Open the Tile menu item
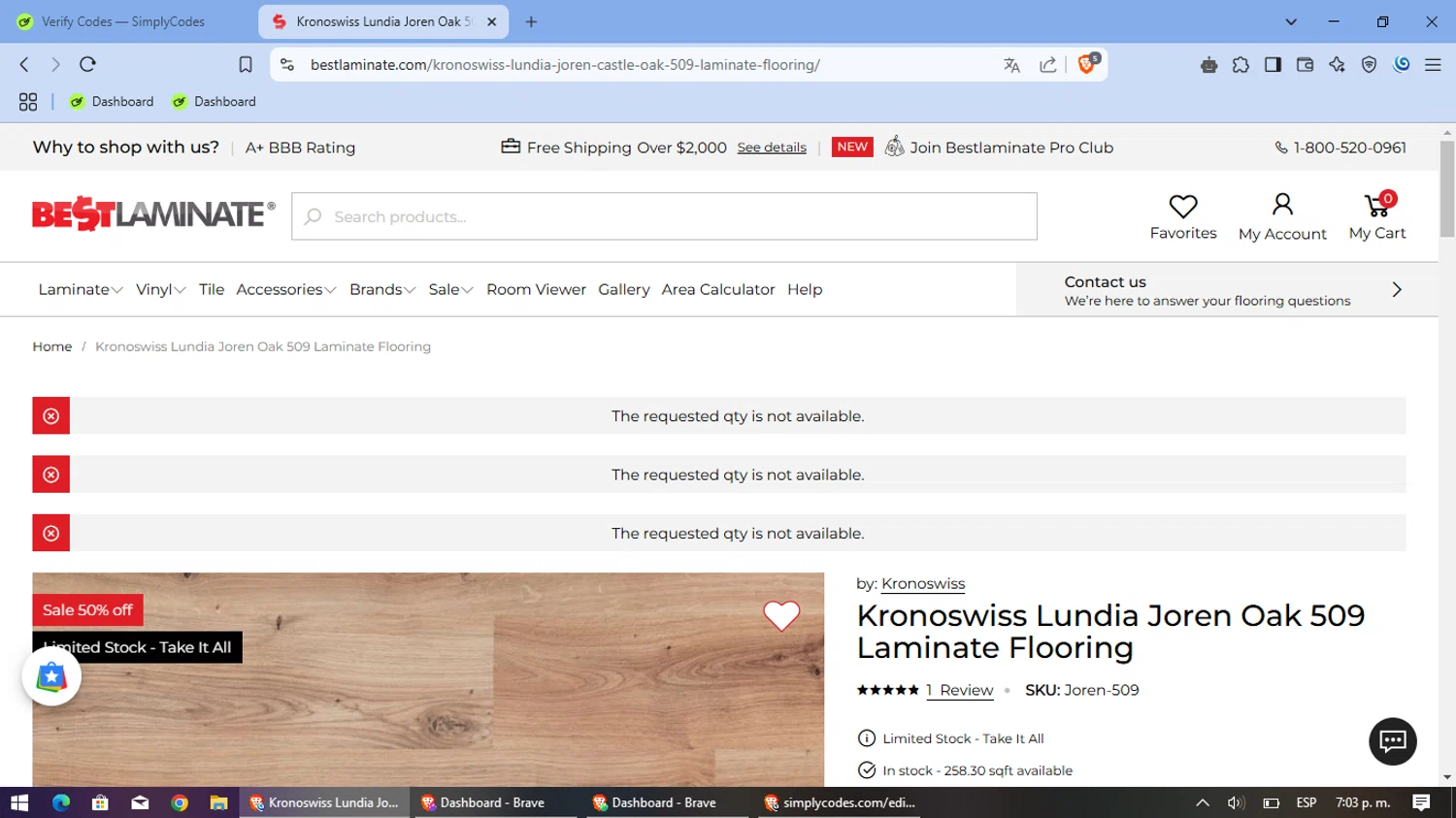Image resolution: width=1456 pixels, height=818 pixels. [212, 289]
